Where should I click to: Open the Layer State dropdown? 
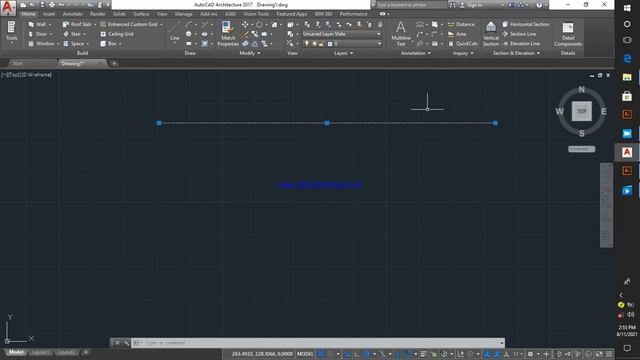(x=342, y=34)
